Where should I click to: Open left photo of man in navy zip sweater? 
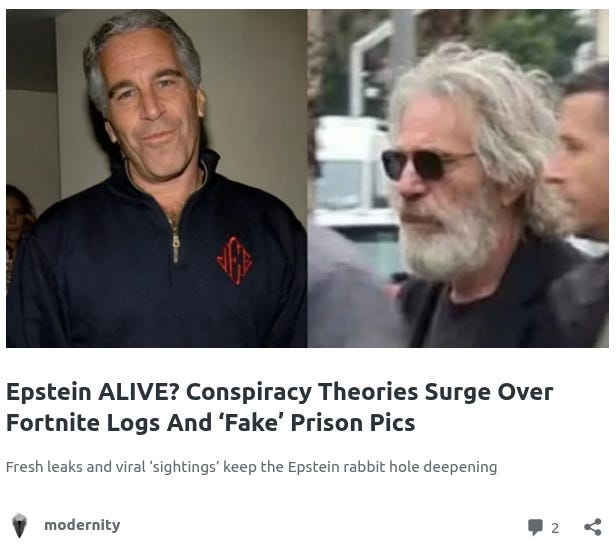156,178
